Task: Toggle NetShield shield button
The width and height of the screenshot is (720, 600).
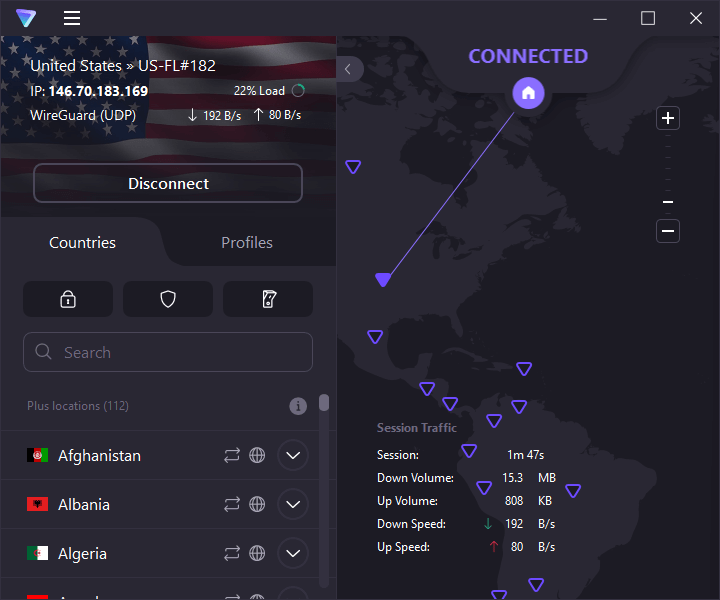Action: [x=168, y=299]
